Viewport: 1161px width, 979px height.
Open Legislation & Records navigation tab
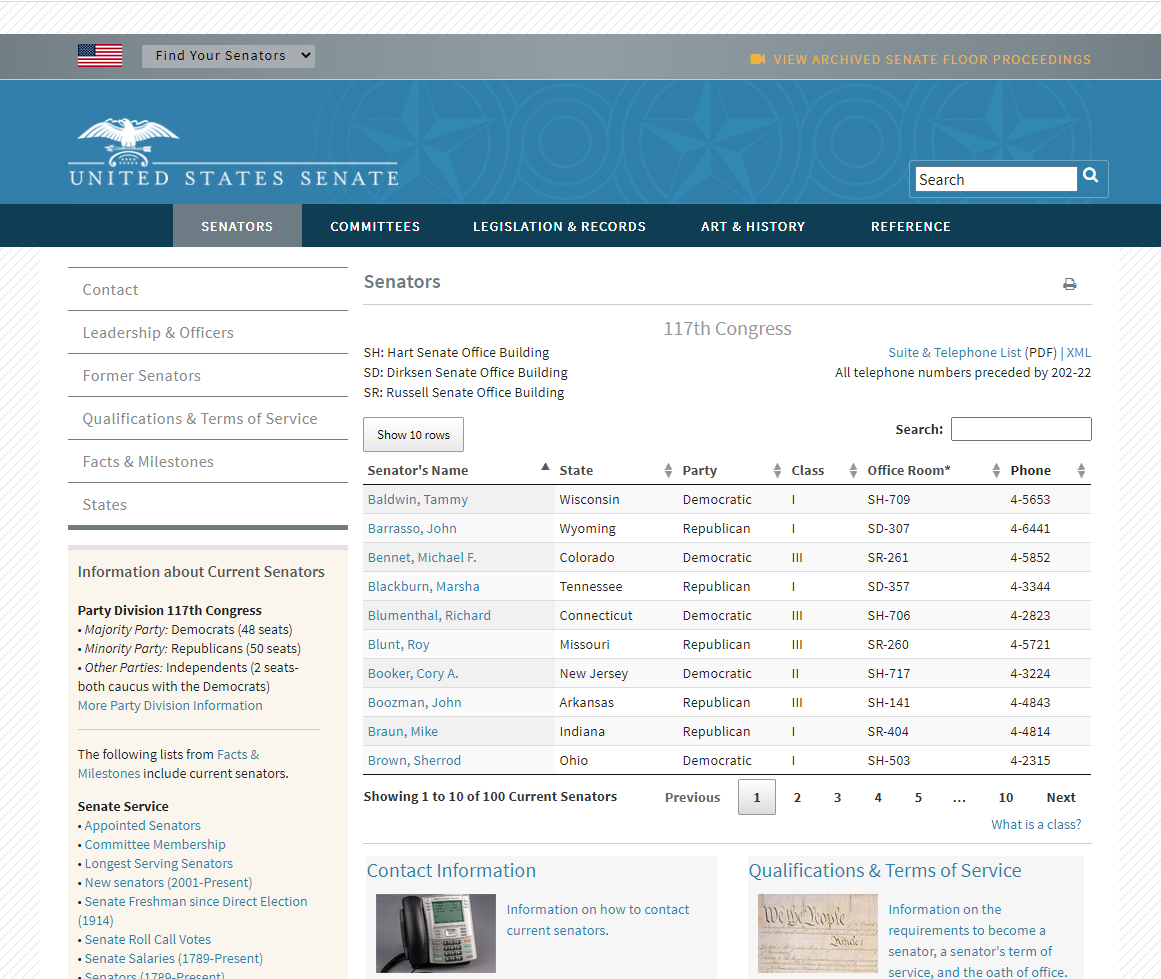coord(560,226)
